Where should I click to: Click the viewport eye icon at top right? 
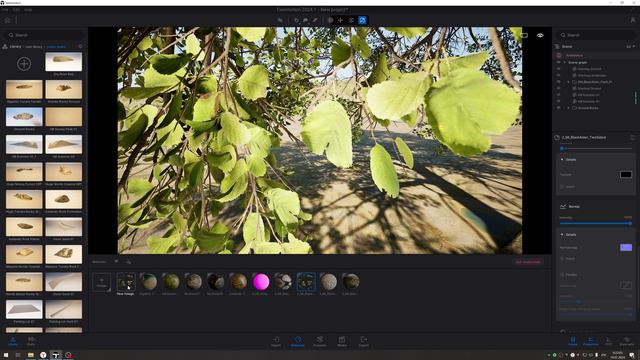(x=540, y=36)
